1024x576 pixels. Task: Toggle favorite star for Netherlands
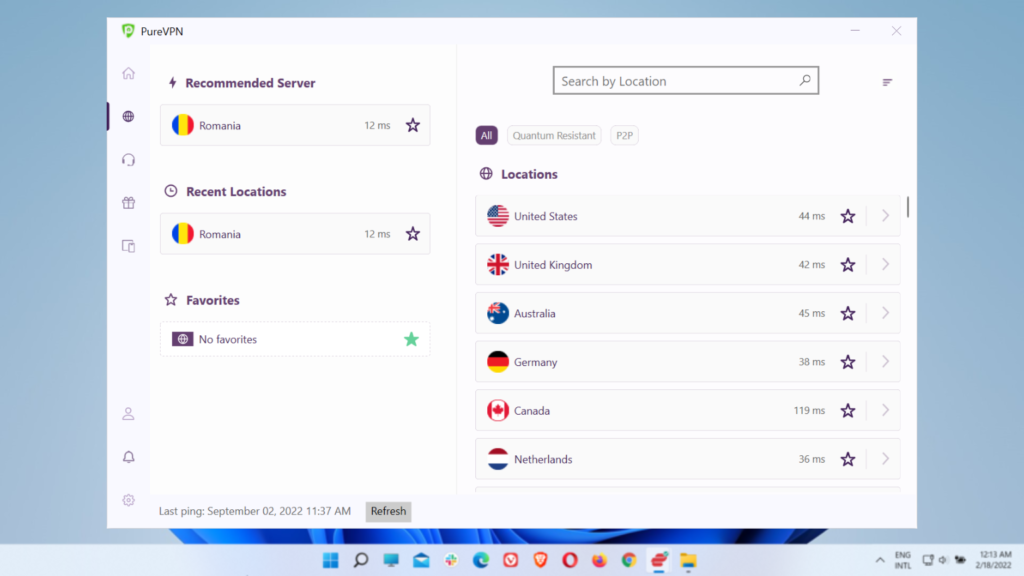click(848, 459)
